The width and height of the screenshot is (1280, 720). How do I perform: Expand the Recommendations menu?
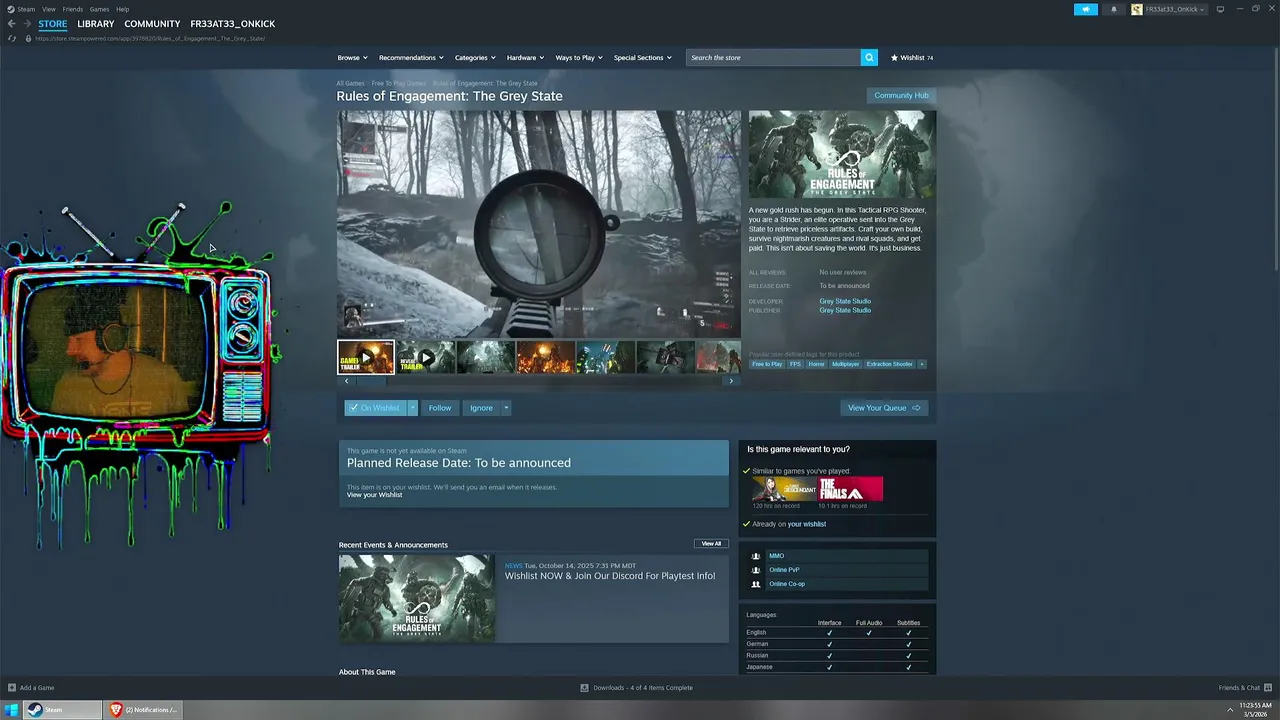(411, 57)
